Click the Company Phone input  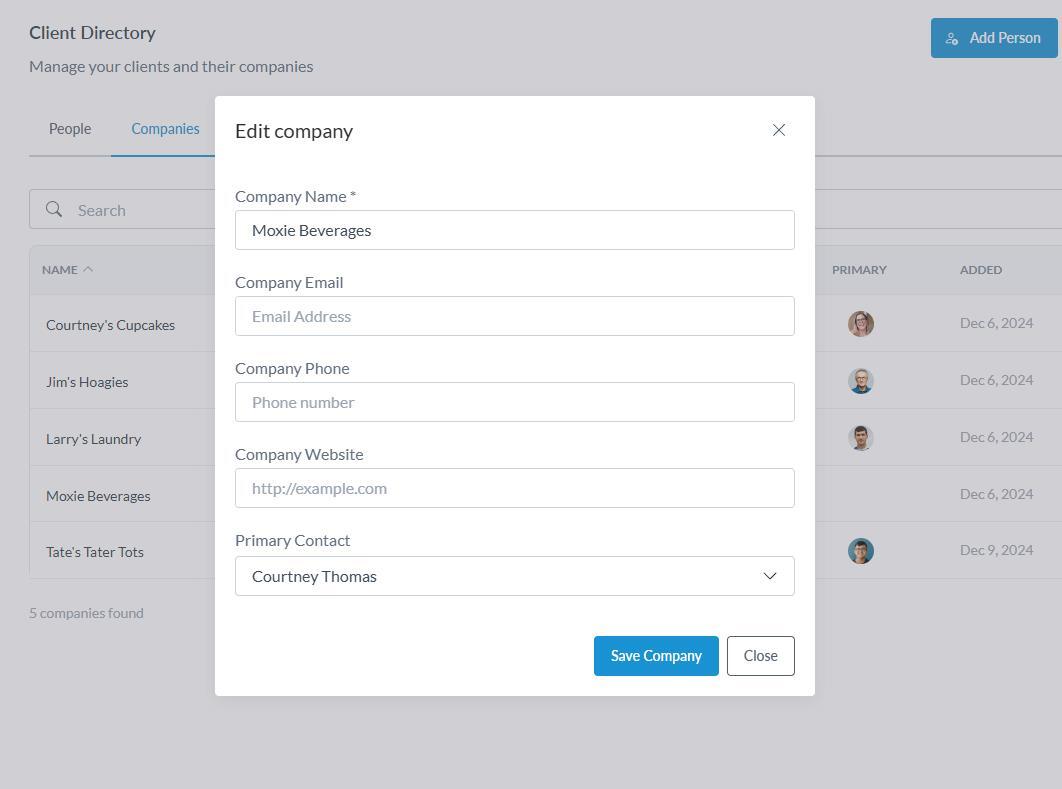pos(514,402)
